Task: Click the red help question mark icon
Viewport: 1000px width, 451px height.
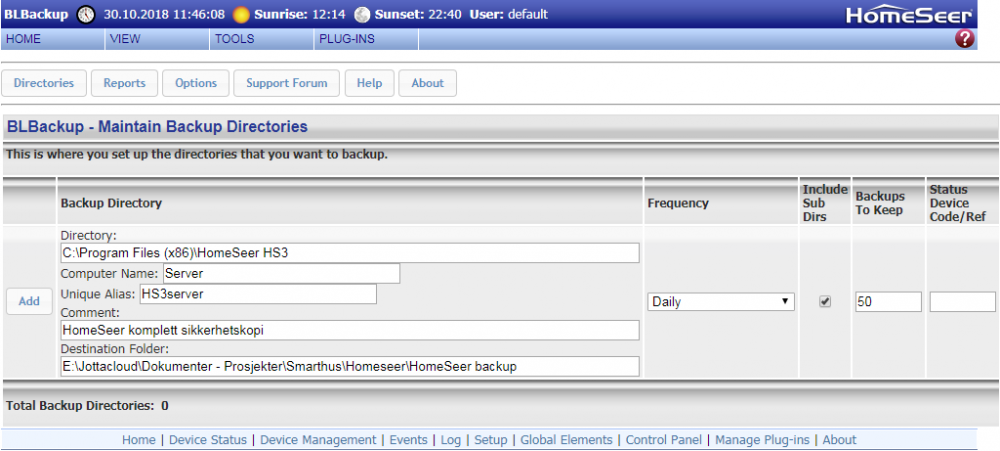Action: pos(964,39)
